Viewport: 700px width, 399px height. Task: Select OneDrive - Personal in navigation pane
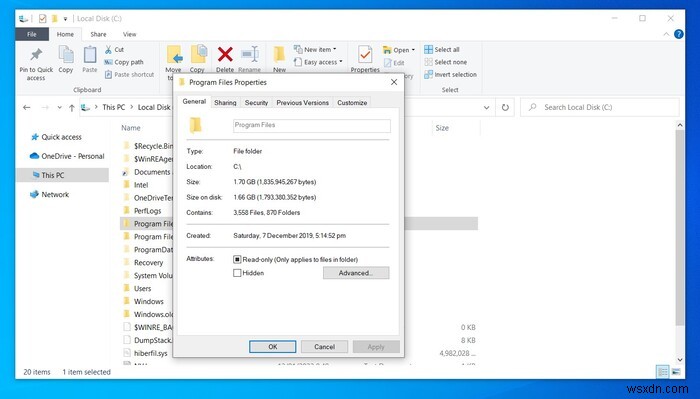67,156
